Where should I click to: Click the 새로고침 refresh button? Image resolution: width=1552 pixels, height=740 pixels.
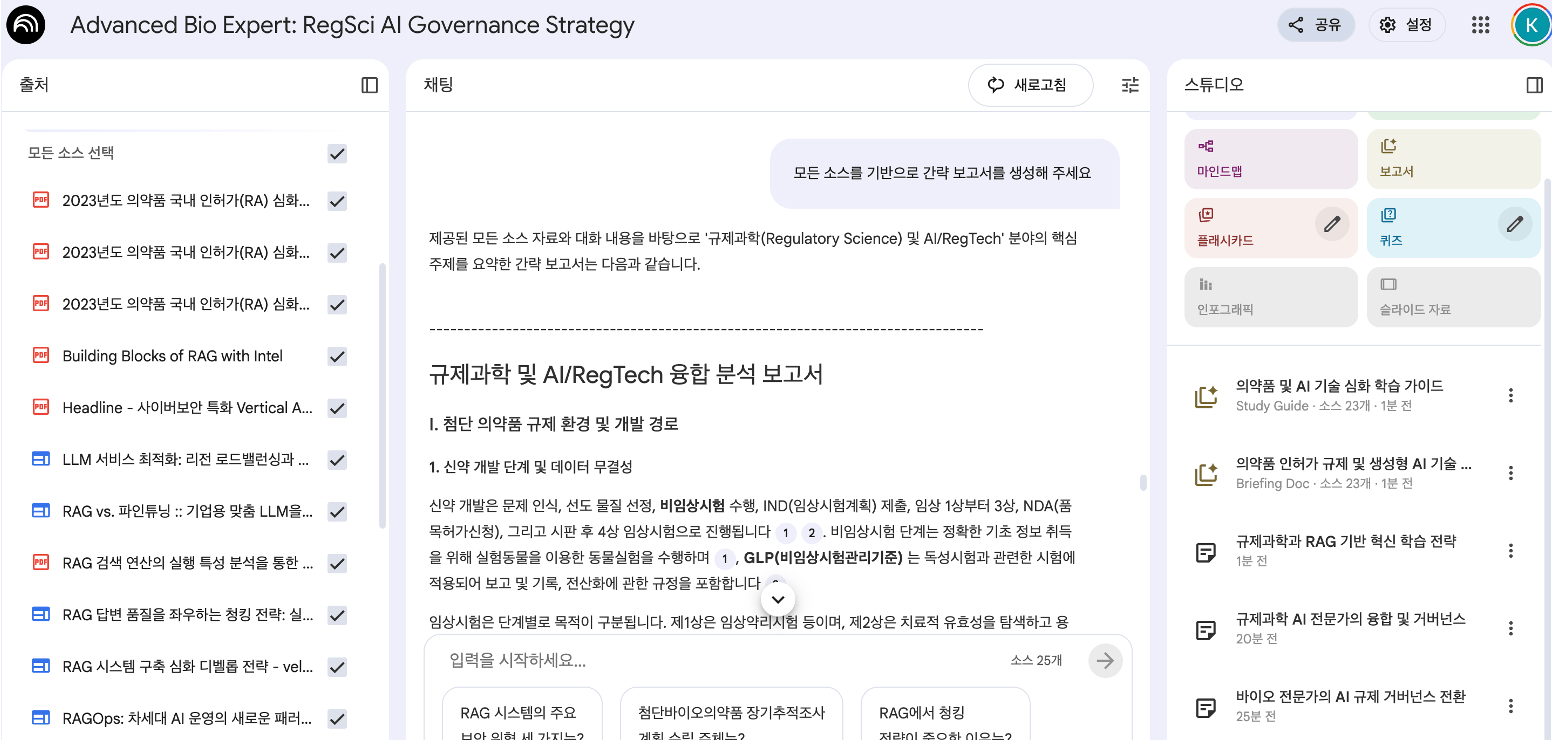1030,85
